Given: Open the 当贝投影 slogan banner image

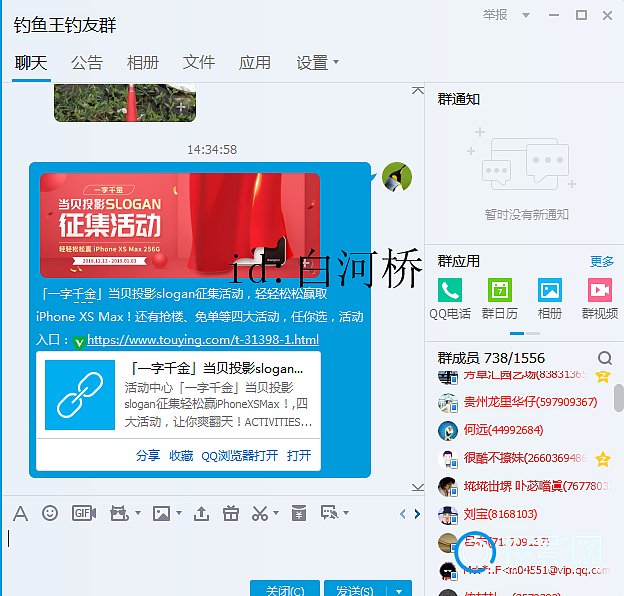Looking at the screenshot, I should (180, 225).
